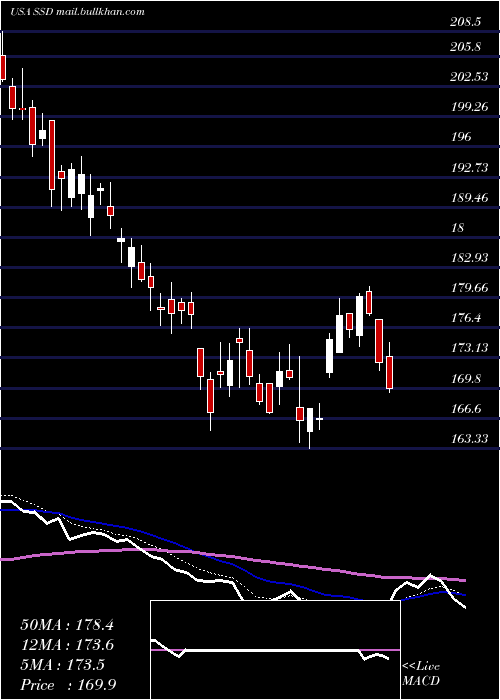Click the last red candlestick near 169.8
Screen dimensions: 500x700
[390, 372]
